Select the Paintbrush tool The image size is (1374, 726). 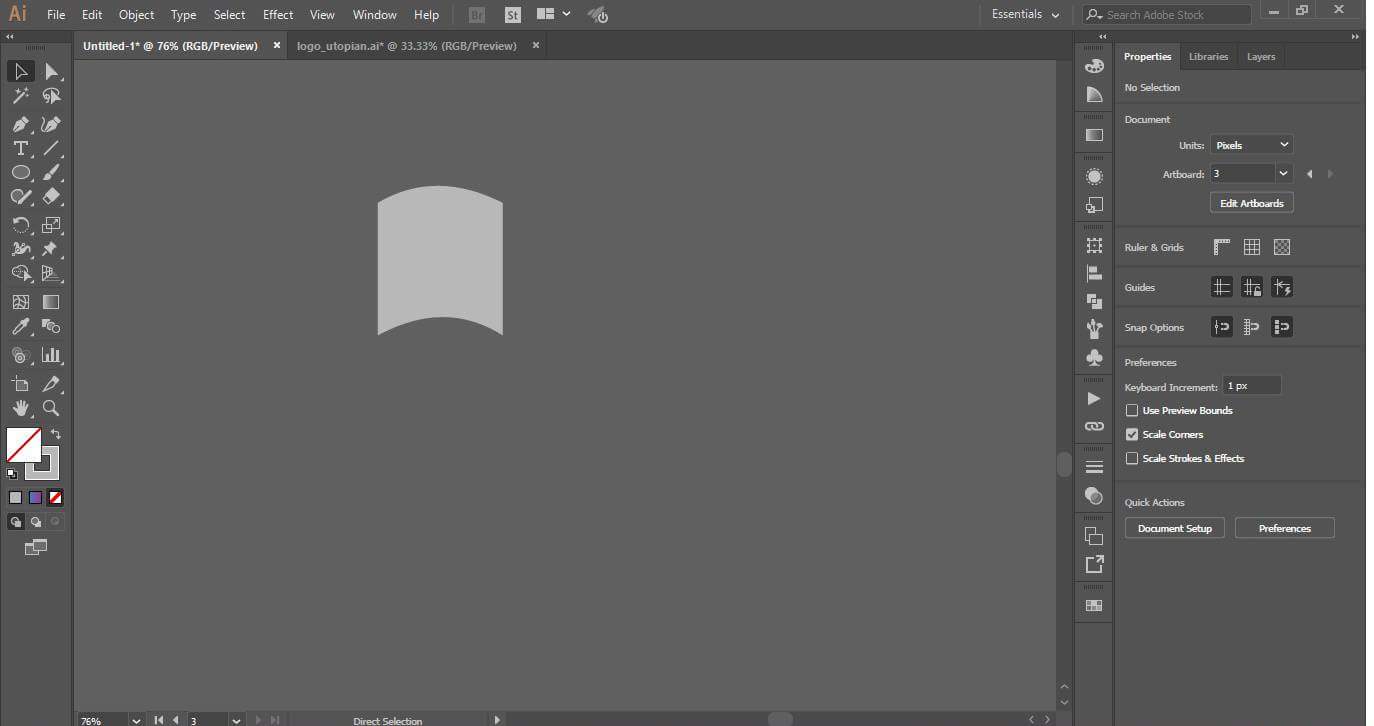pyautogui.click(x=51, y=172)
